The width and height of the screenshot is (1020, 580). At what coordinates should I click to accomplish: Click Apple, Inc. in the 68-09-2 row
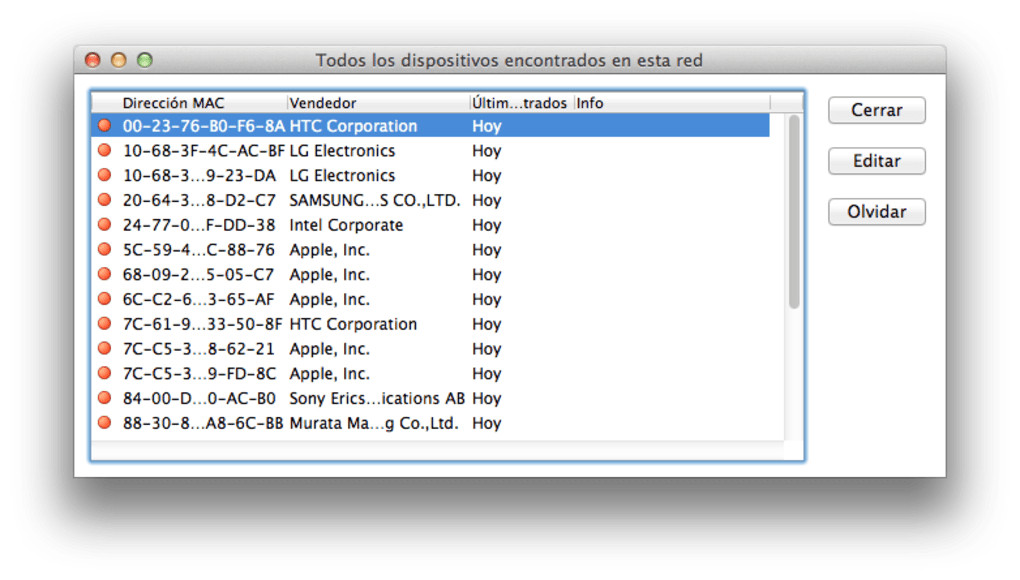(x=329, y=274)
